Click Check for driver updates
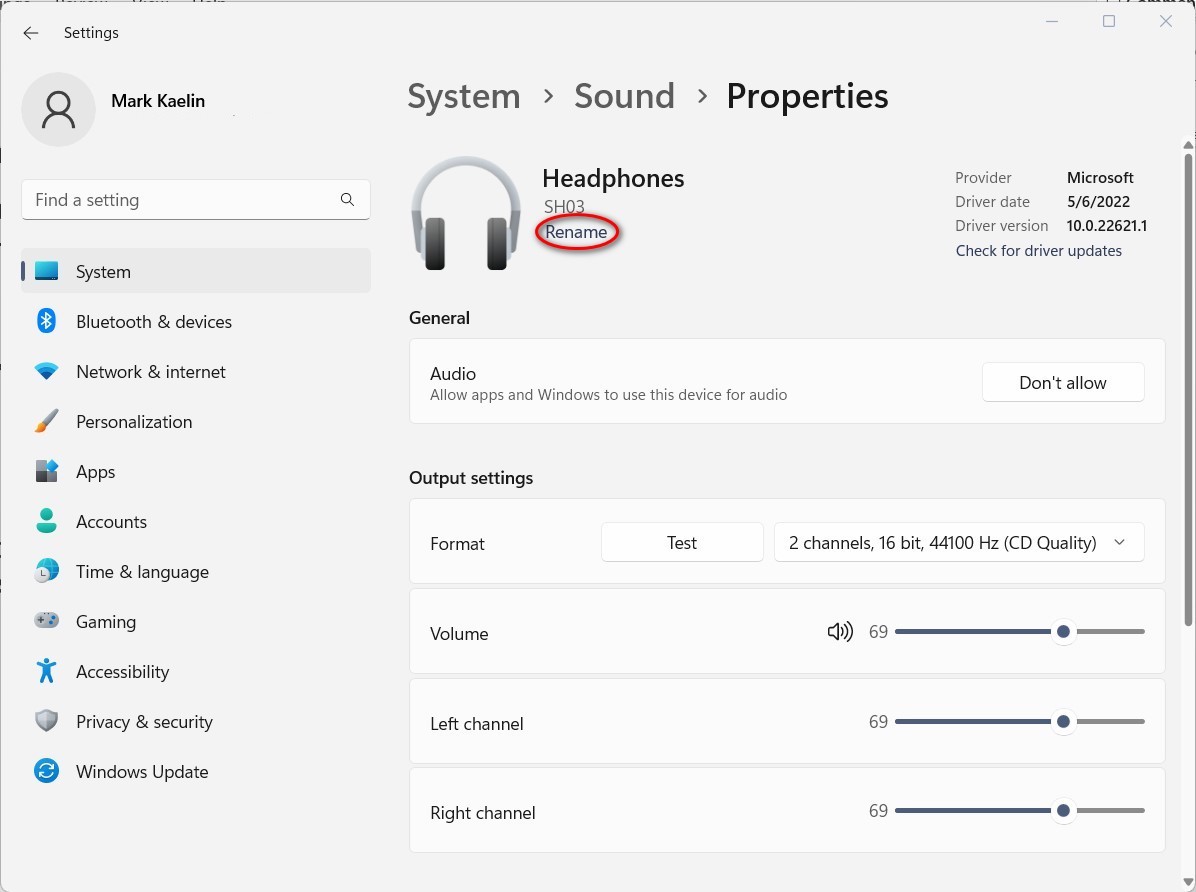1196x892 pixels. tap(1038, 250)
